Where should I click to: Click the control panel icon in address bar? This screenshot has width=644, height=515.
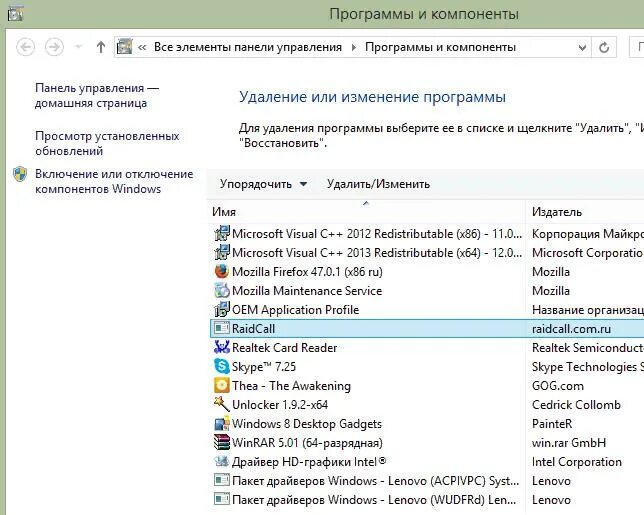124,47
